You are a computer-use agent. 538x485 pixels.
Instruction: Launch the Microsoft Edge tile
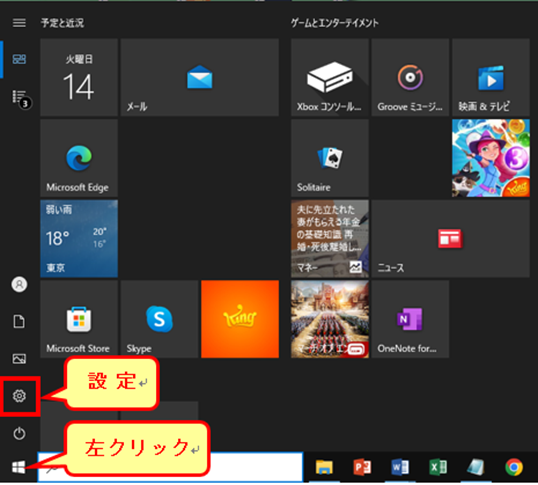(x=79, y=158)
